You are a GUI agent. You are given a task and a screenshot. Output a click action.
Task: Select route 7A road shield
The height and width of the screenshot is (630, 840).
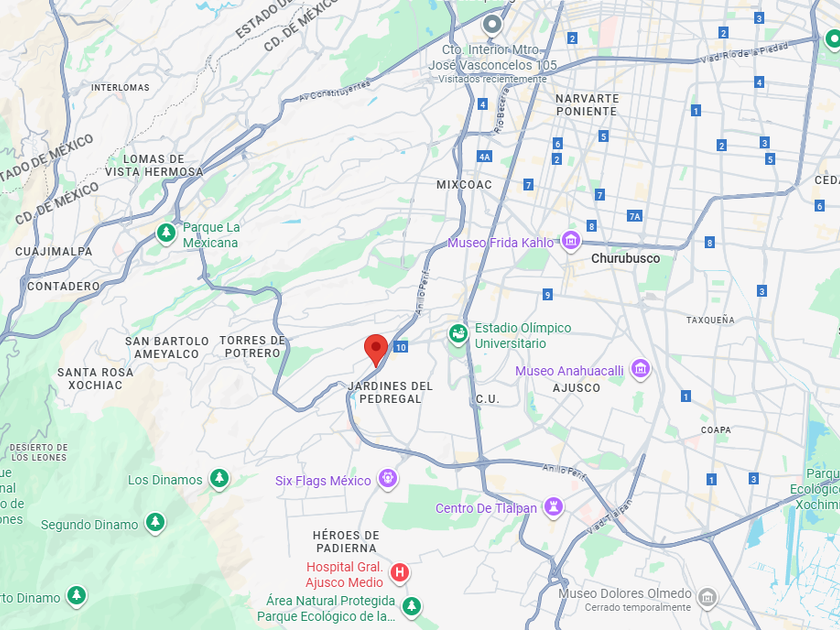tap(634, 216)
